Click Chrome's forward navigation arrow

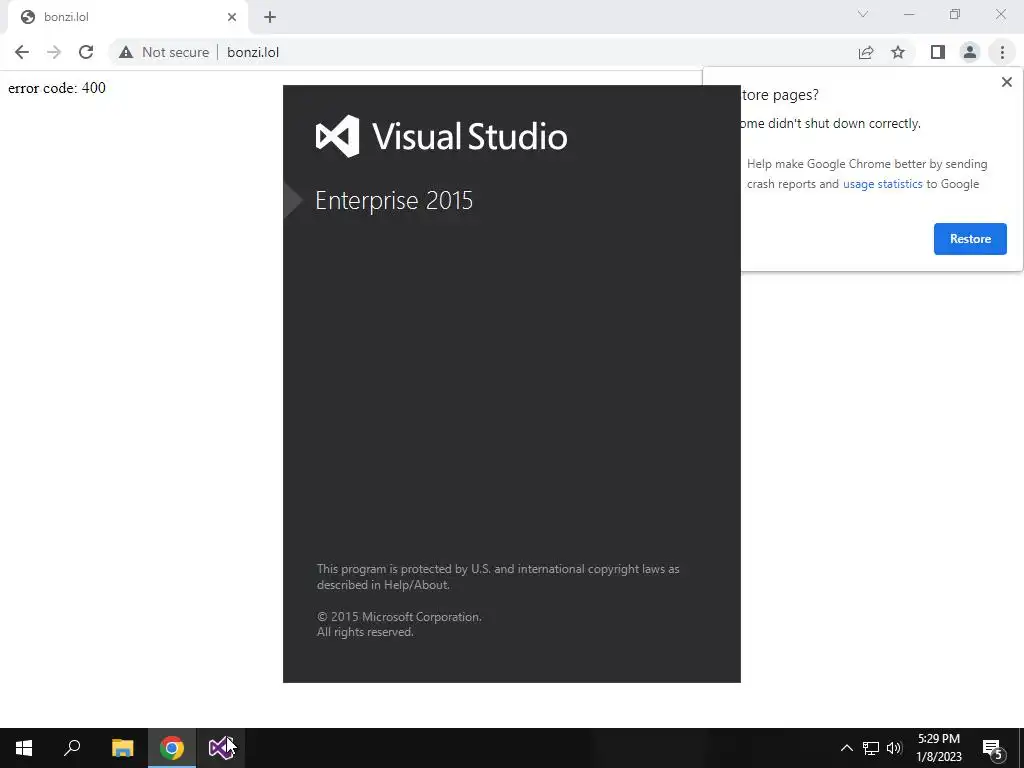pos(54,52)
